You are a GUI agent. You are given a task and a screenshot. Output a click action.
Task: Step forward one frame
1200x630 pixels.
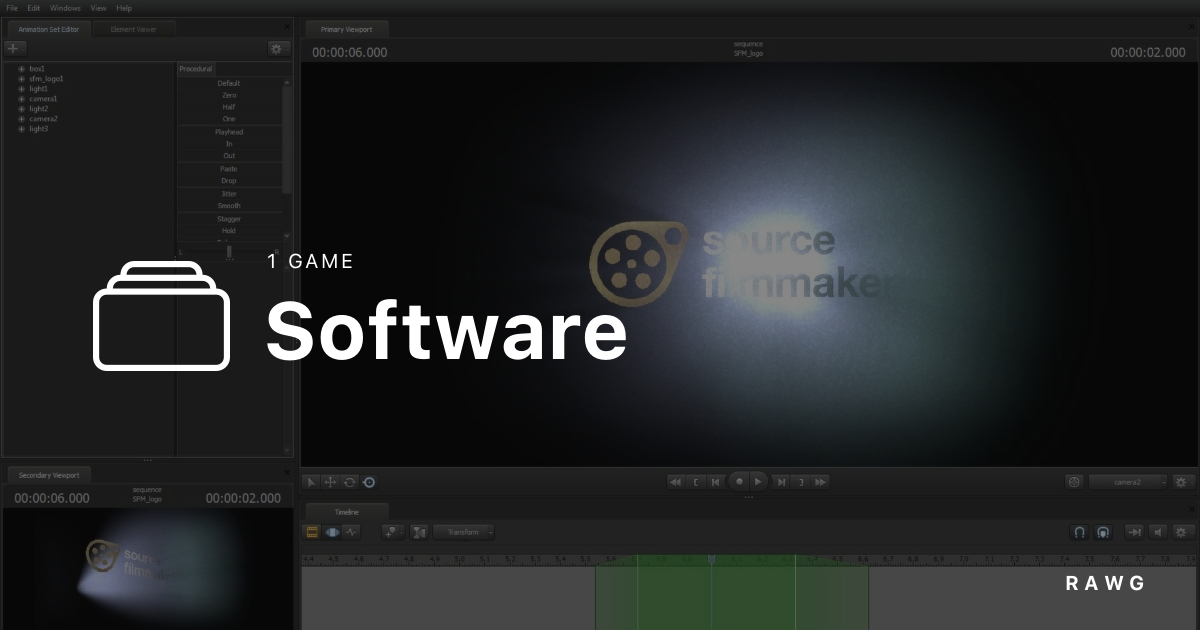pyautogui.click(x=782, y=482)
